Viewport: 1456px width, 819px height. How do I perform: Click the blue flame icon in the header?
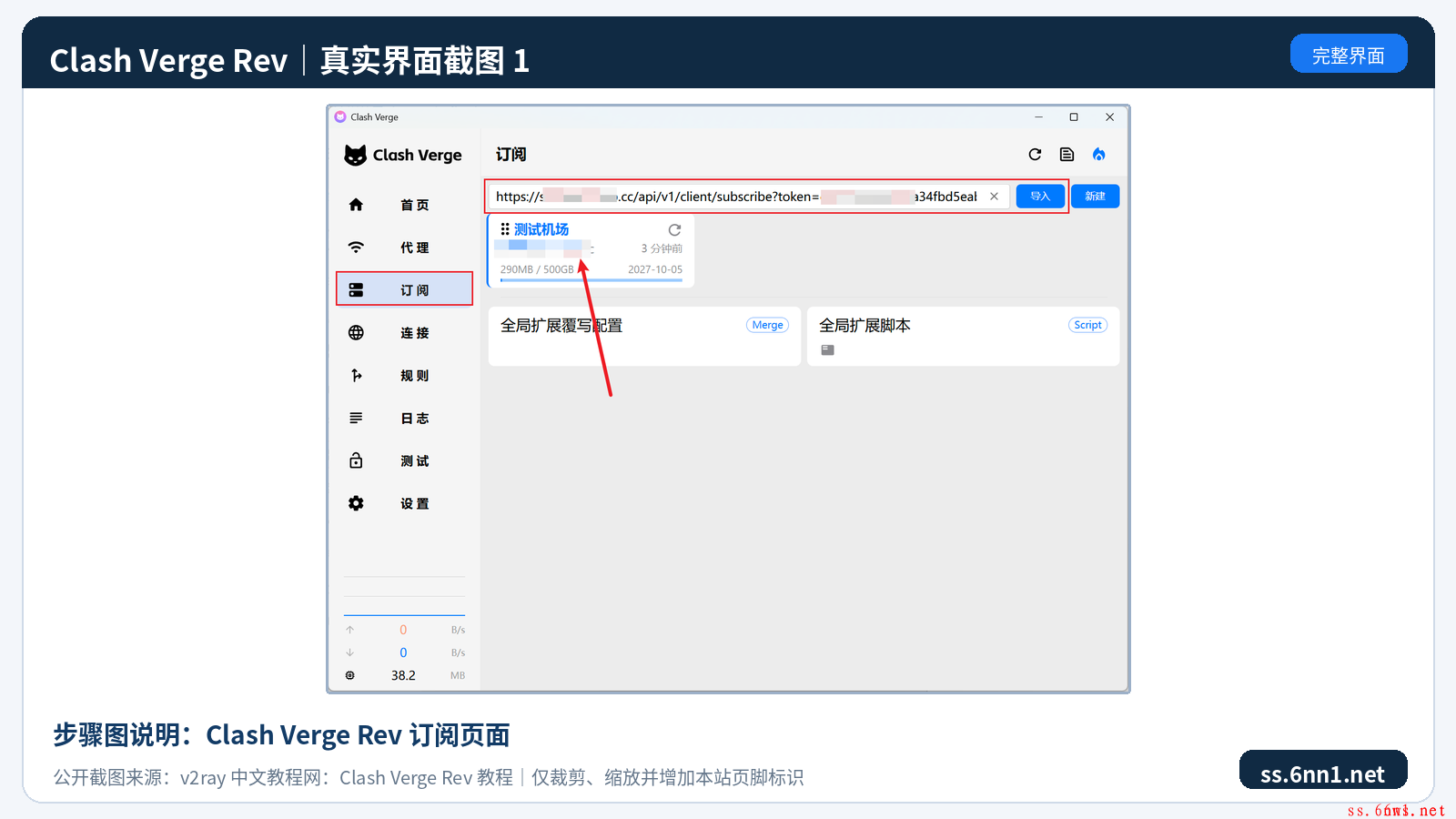[1099, 155]
